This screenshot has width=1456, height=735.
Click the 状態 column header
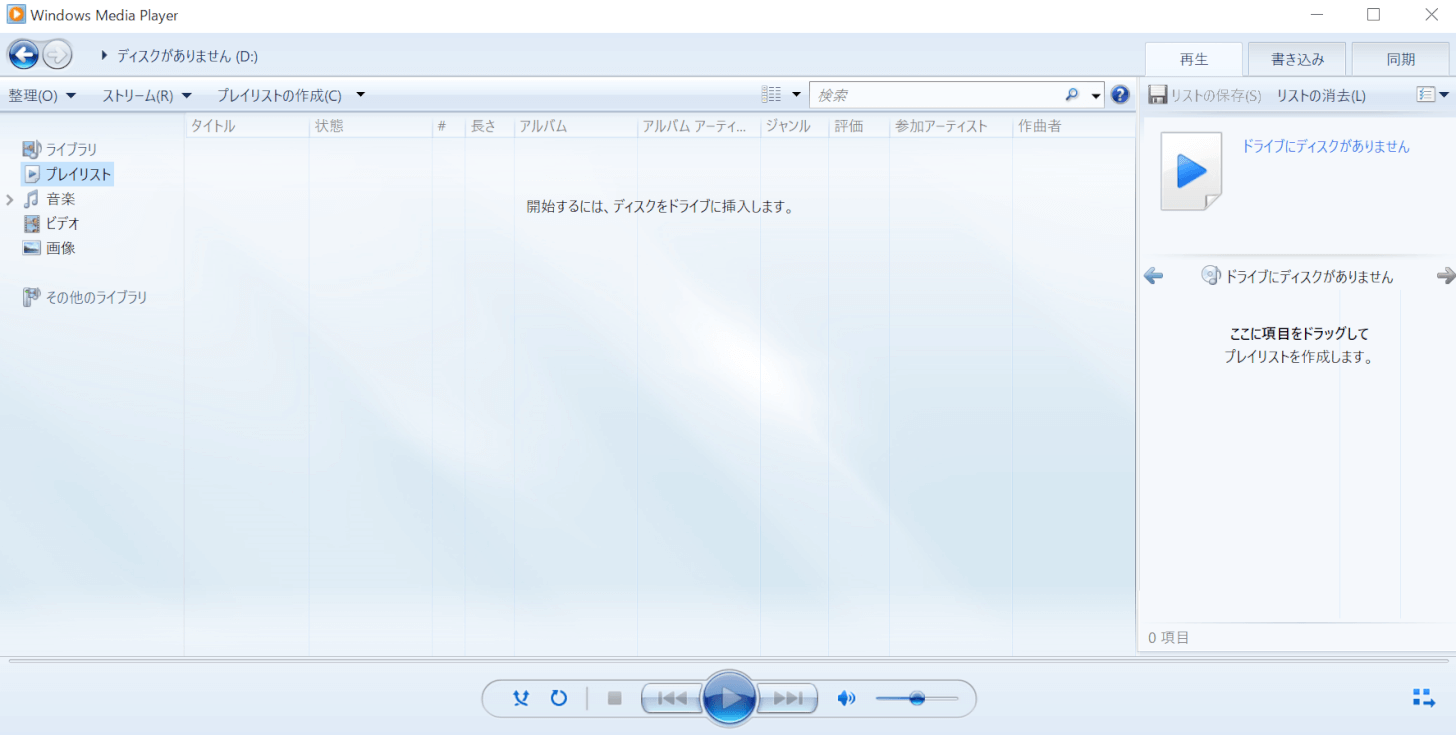(371, 126)
